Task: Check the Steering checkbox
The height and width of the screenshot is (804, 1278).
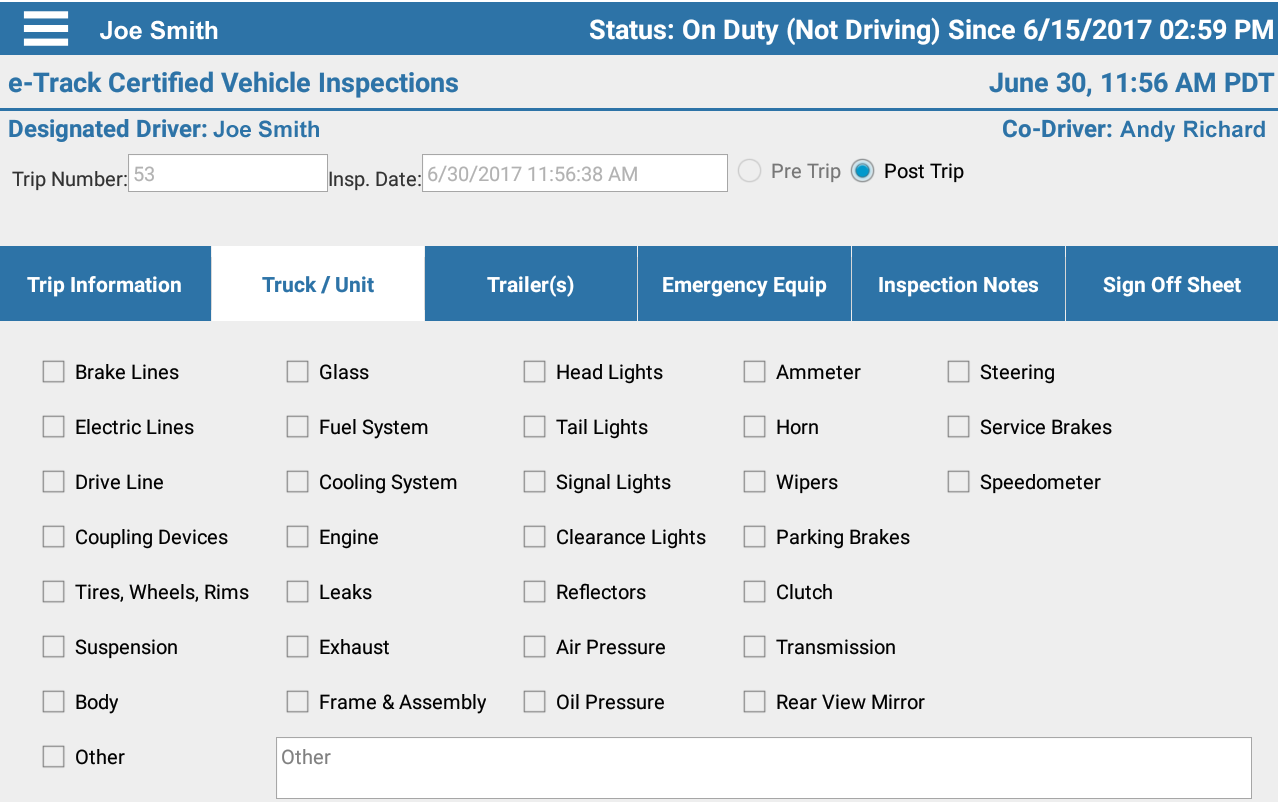Action: 959,372
